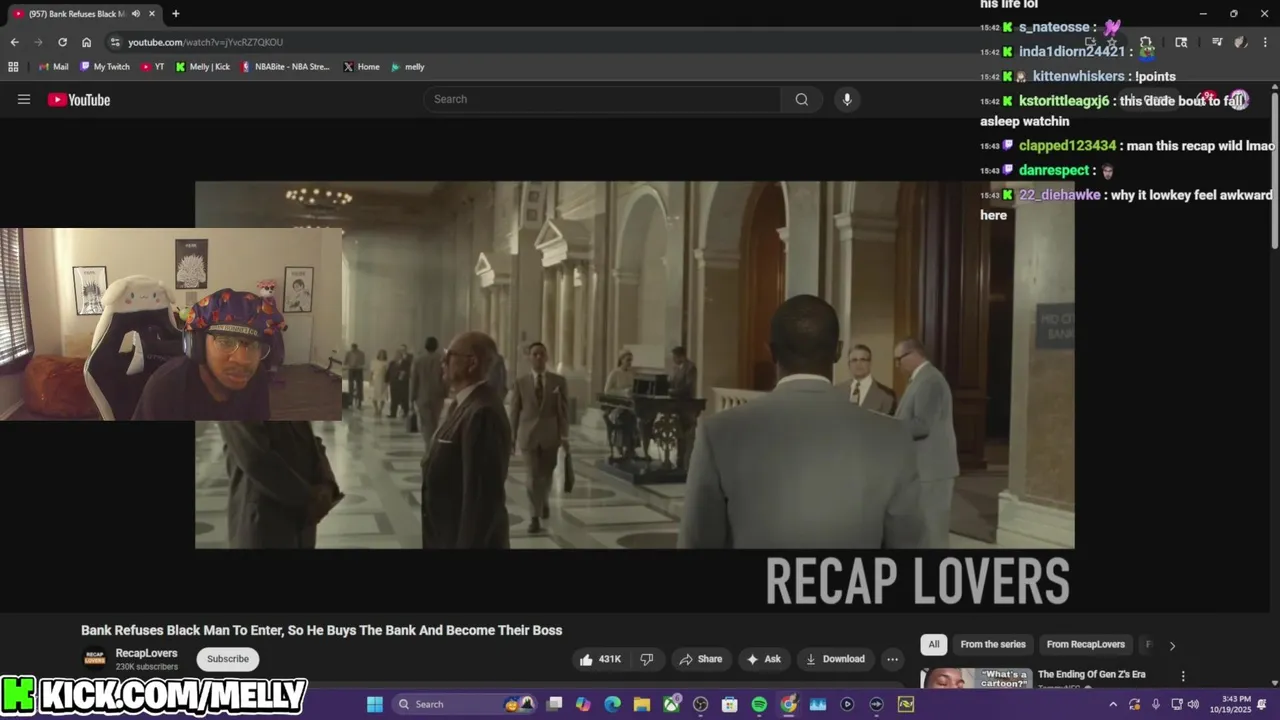Open the browser profile avatar

[x=1240, y=42]
